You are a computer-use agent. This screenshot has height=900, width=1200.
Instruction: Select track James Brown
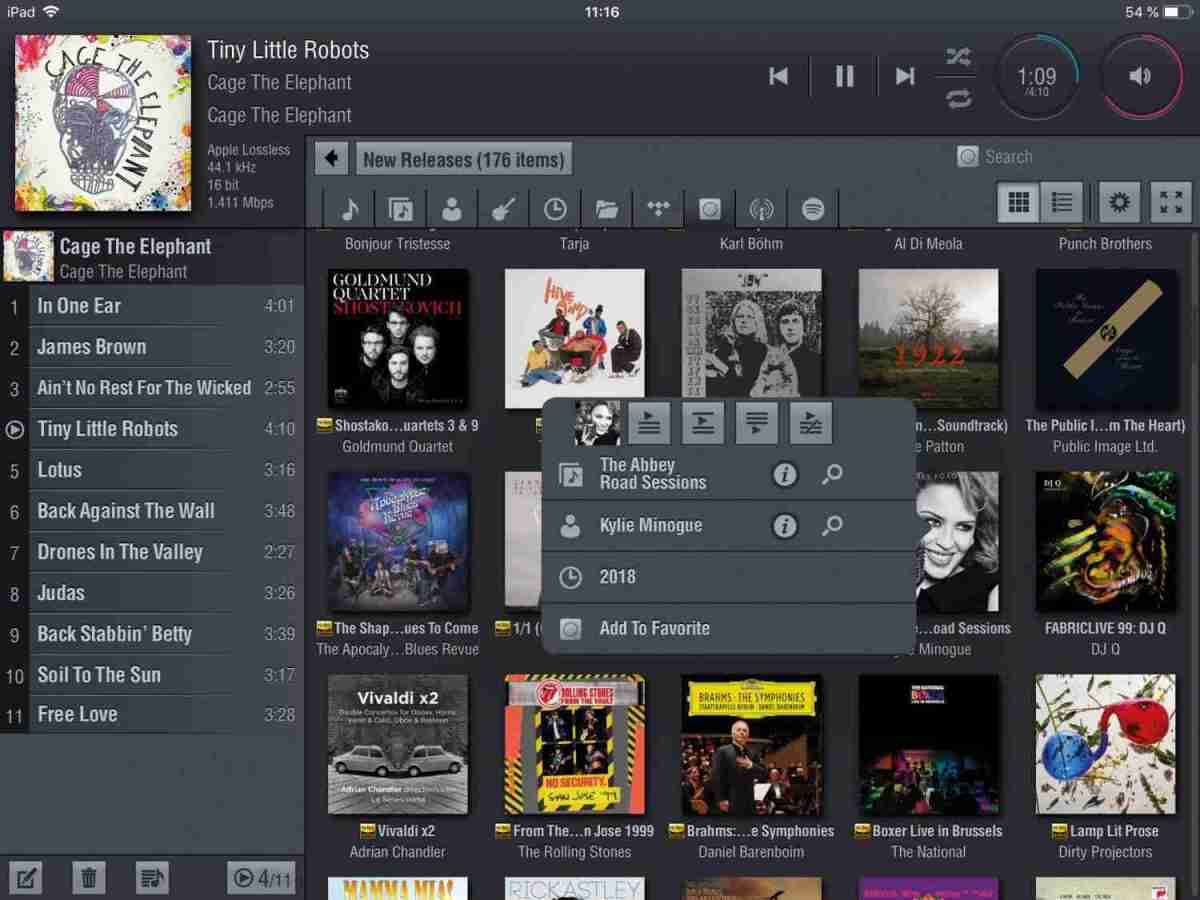151,347
